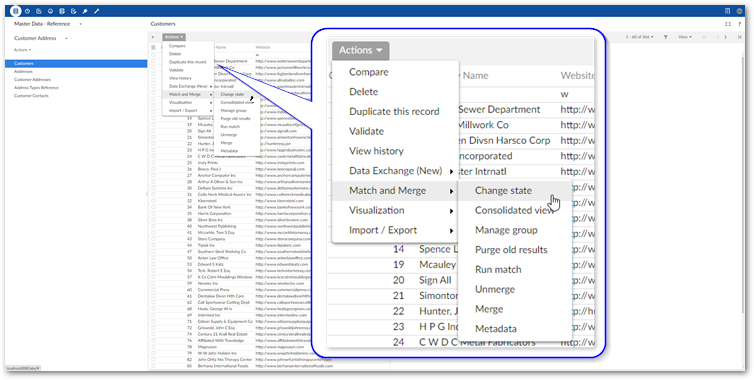Click the Anker Law Office name

click(x=213, y=258)
